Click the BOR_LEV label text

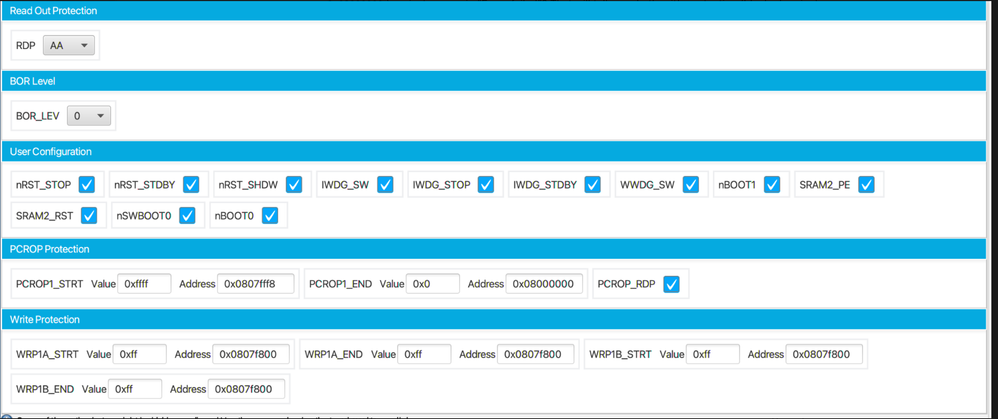tap(38, 117)
